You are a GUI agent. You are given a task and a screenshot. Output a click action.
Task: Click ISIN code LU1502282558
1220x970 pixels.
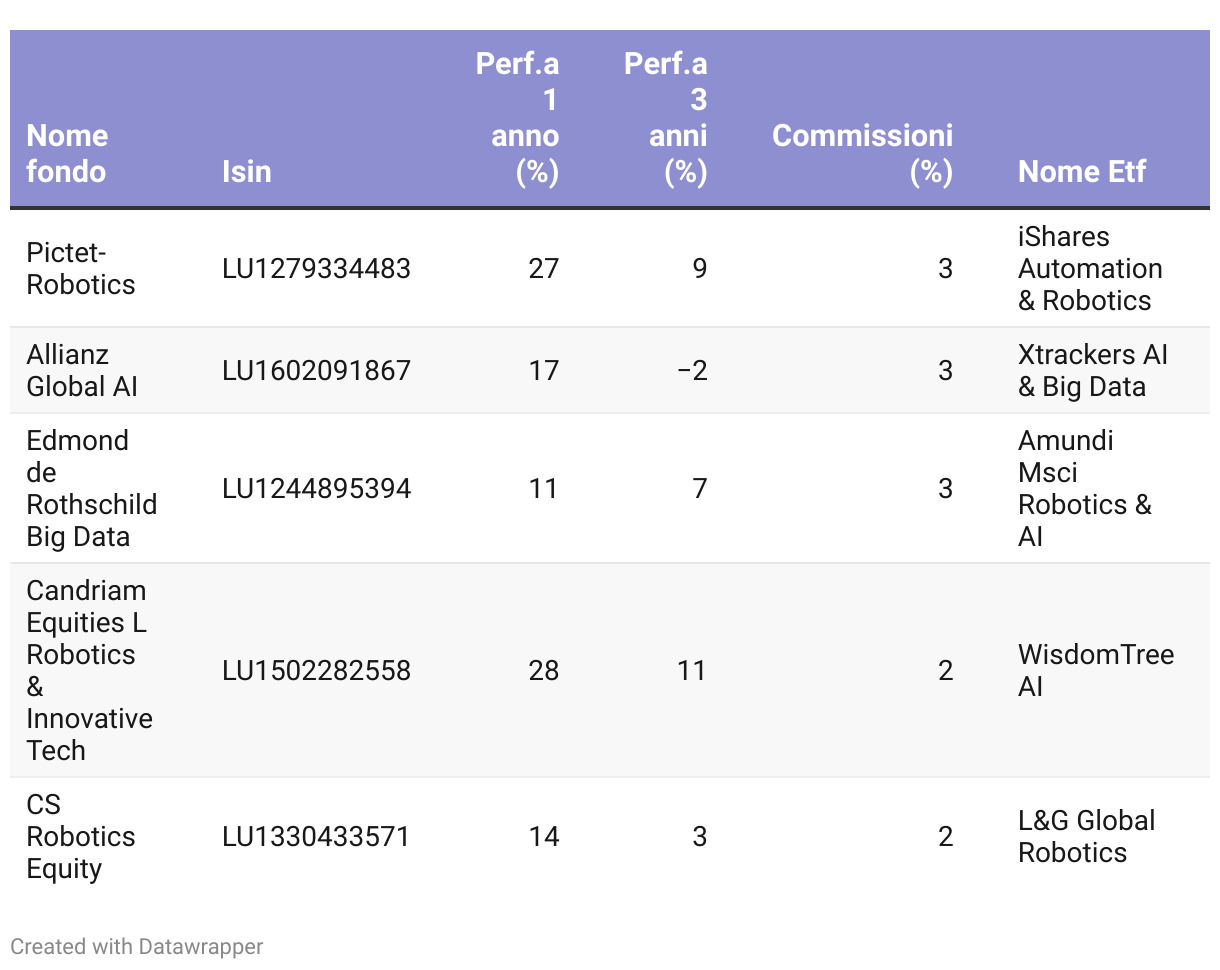(x=316, y=670)
